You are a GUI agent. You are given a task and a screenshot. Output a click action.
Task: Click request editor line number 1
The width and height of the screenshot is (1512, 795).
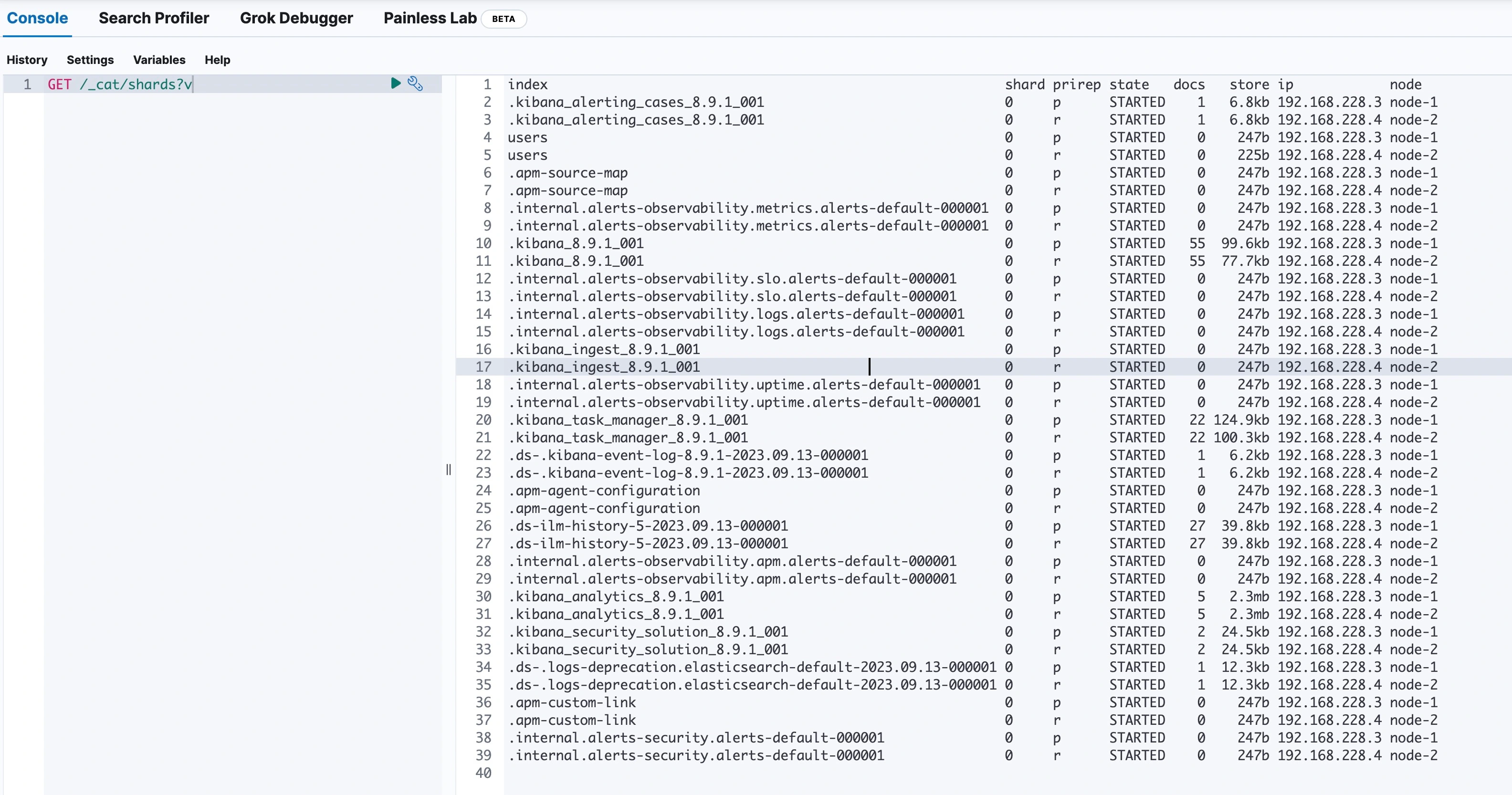(27, 84)
